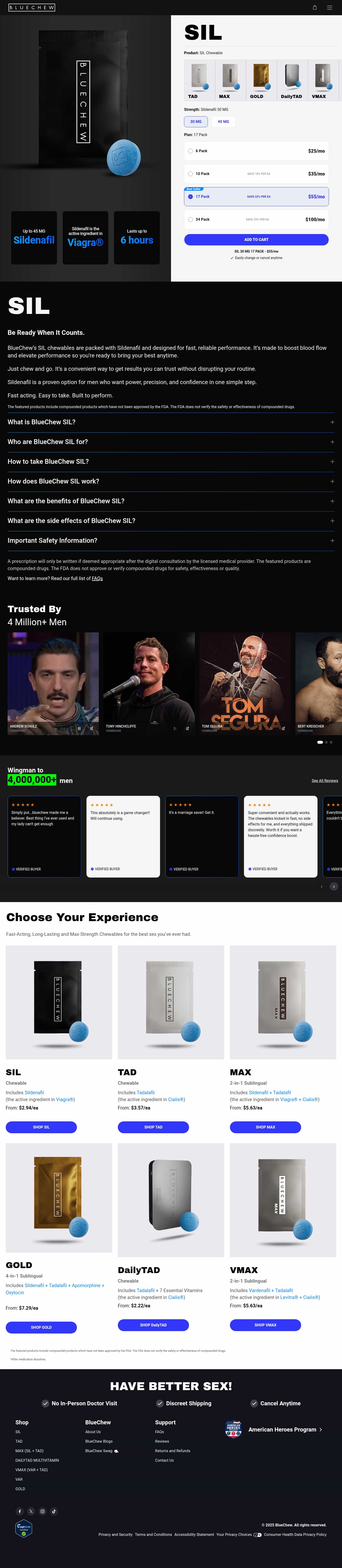
Task: Open Accessibility Statement footer link
Action: (194, 1534)
